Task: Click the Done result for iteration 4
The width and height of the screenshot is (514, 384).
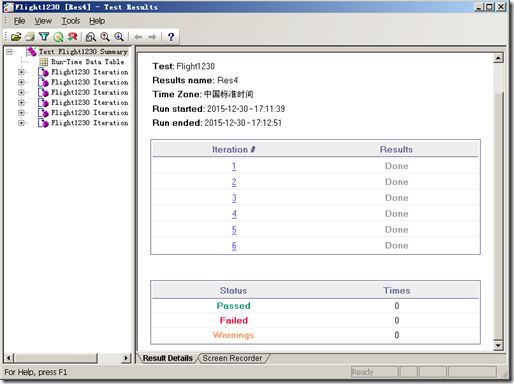Action: coord(397,214)
